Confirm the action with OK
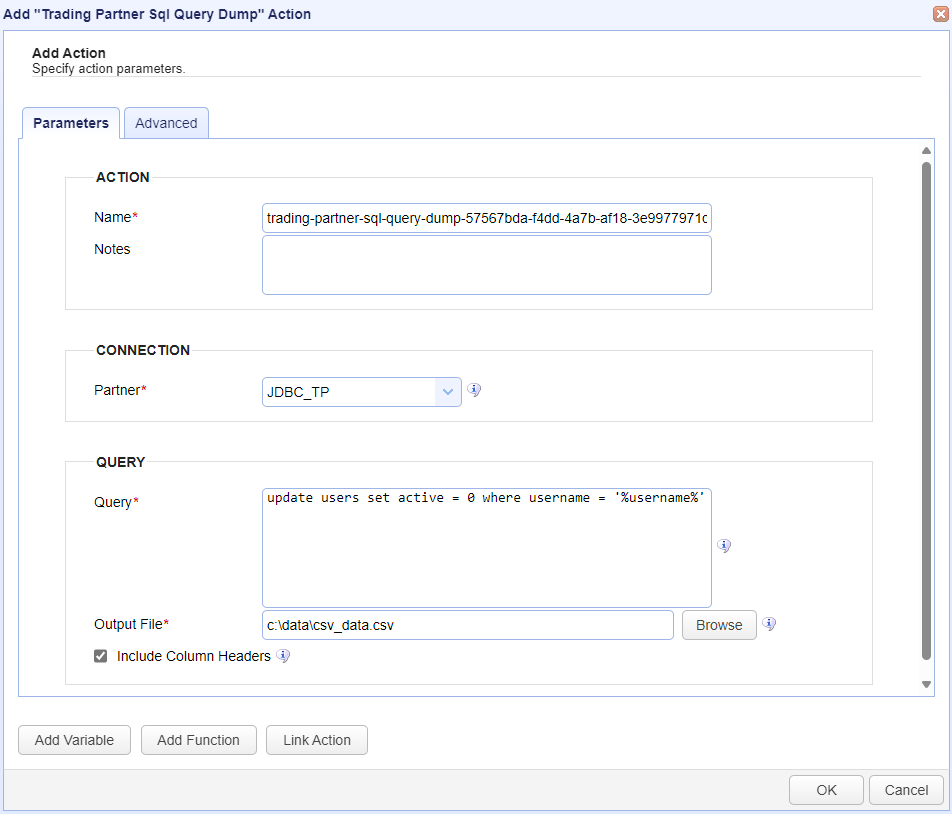This screenshot has height=814, width=952. (826, 790)
